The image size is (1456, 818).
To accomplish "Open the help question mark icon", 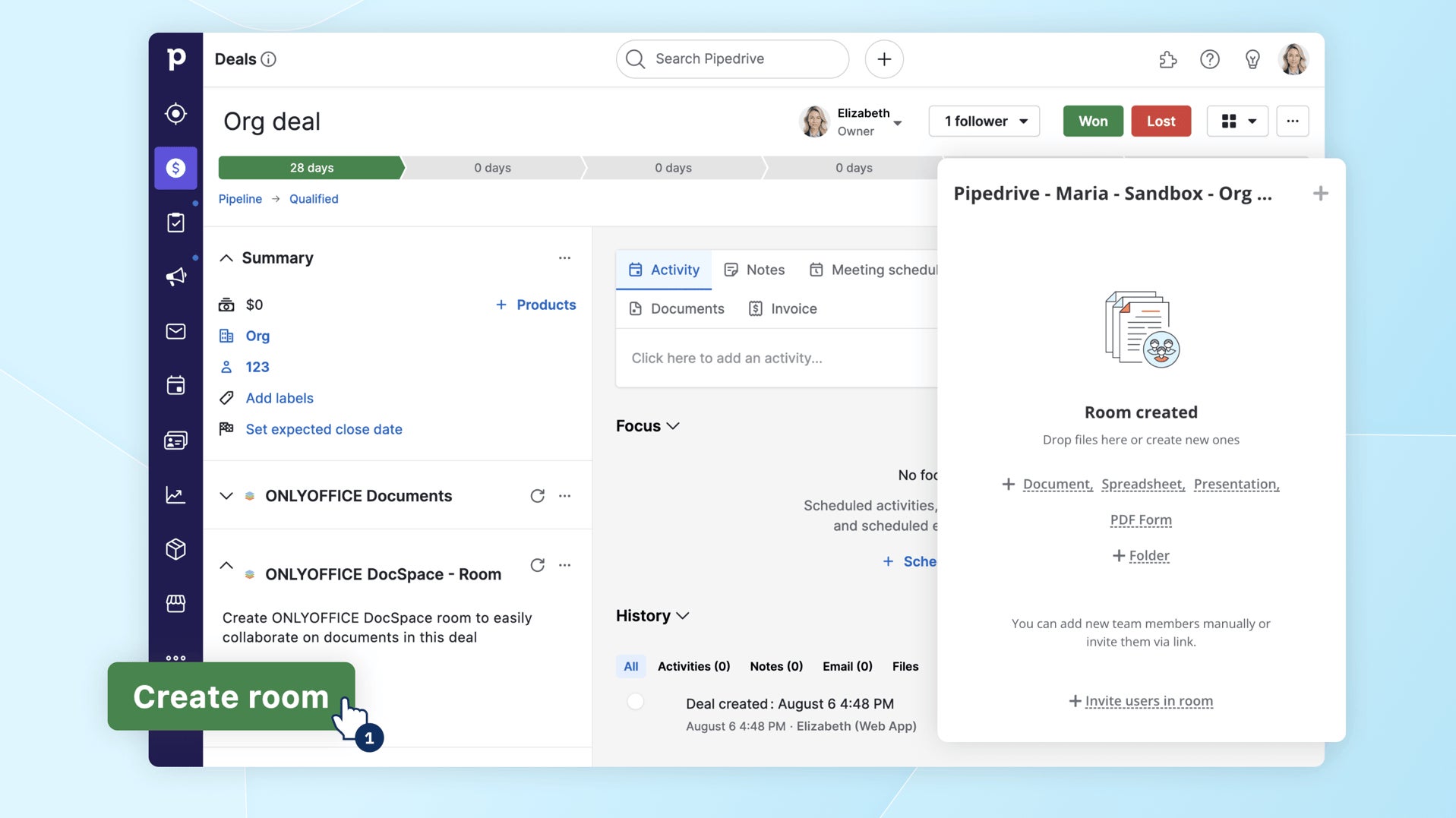I will tap(1210, 59).
